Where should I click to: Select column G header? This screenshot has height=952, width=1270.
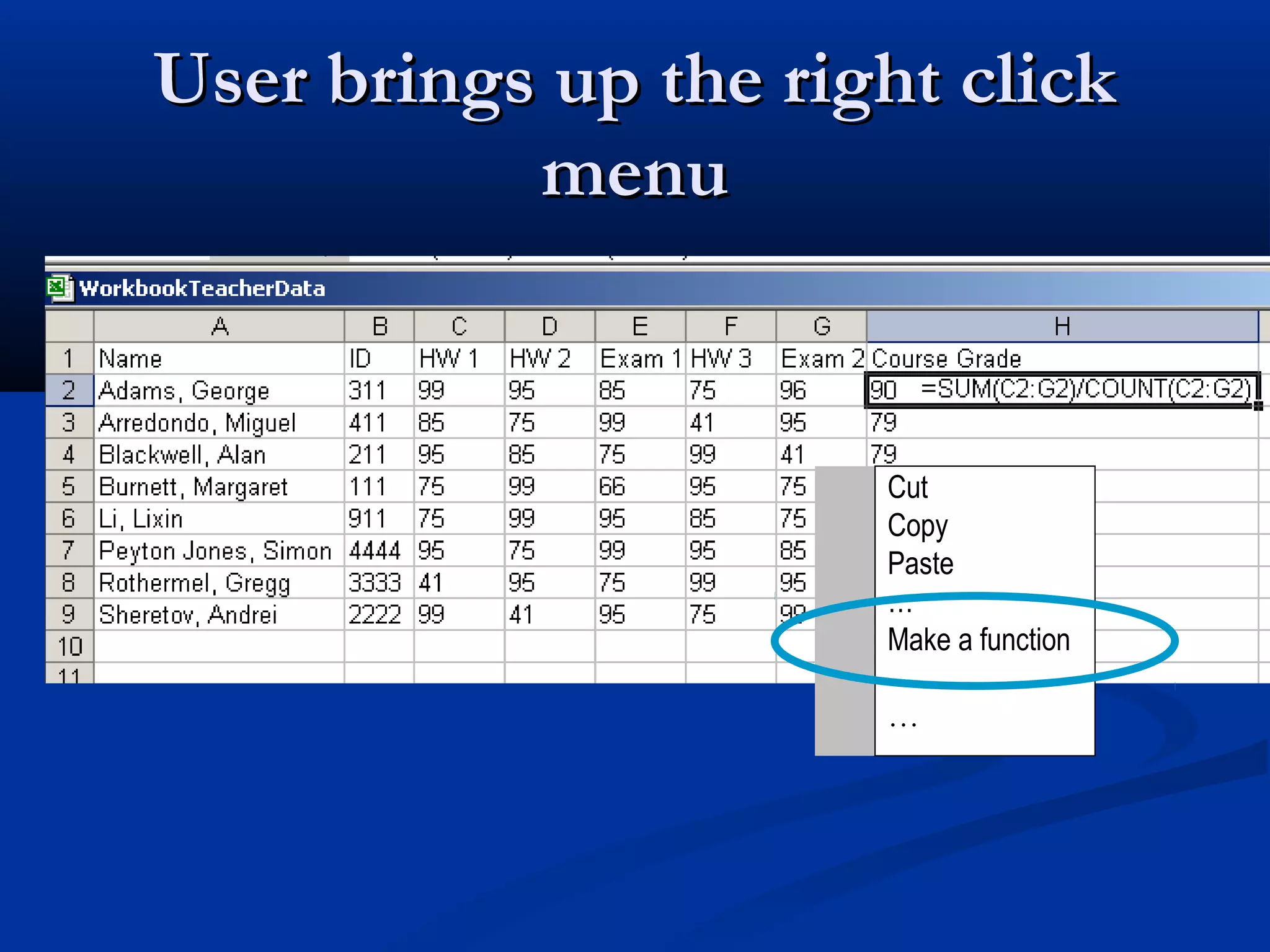tap(821, 326)
